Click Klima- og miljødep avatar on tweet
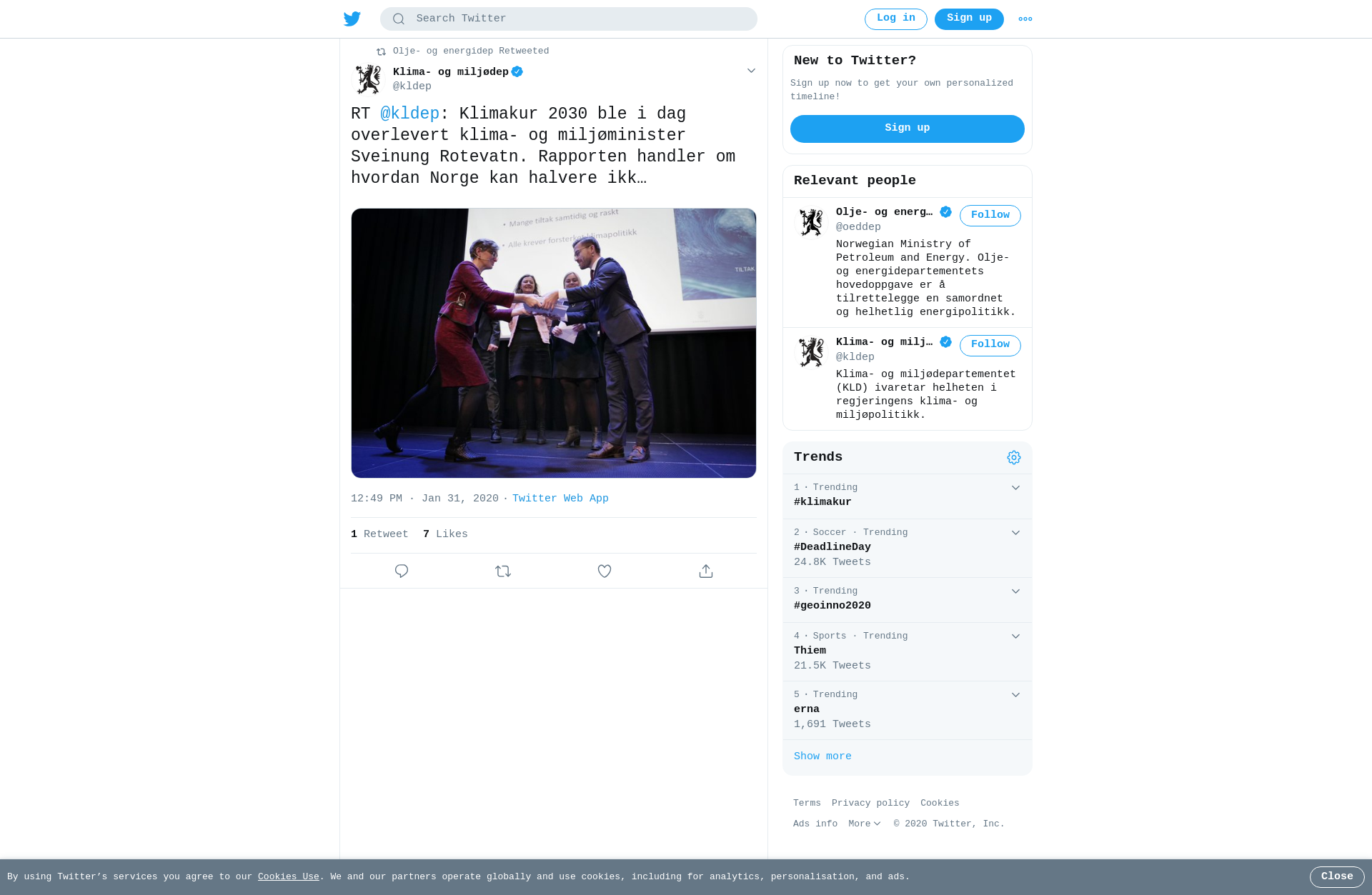Viewport: 1372px width, 895px height. 369,79
